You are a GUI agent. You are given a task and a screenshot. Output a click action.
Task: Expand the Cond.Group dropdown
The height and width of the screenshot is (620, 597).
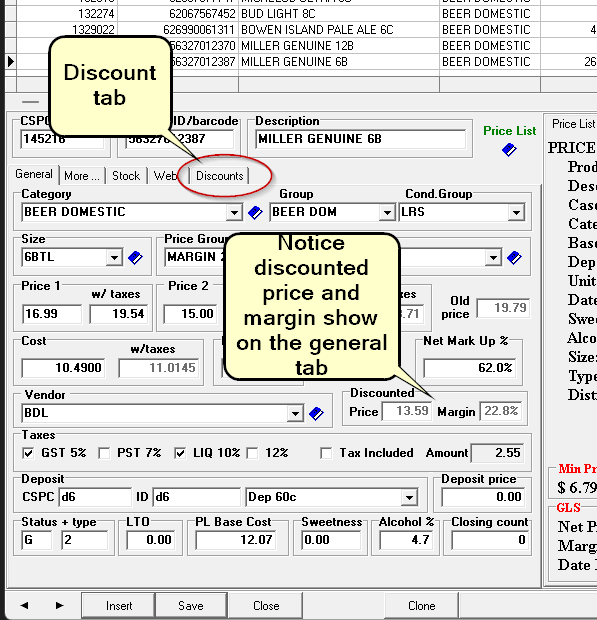point(516,213)
